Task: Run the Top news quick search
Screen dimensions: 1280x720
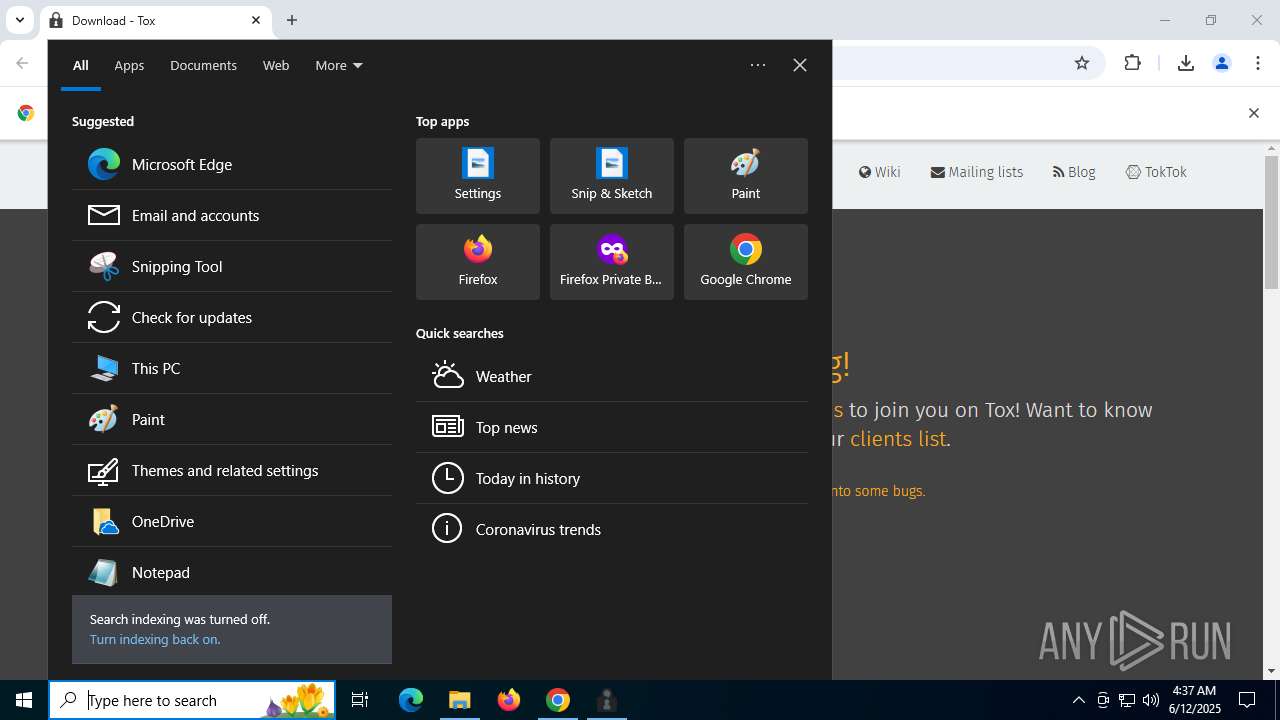Action: point(612,427)
